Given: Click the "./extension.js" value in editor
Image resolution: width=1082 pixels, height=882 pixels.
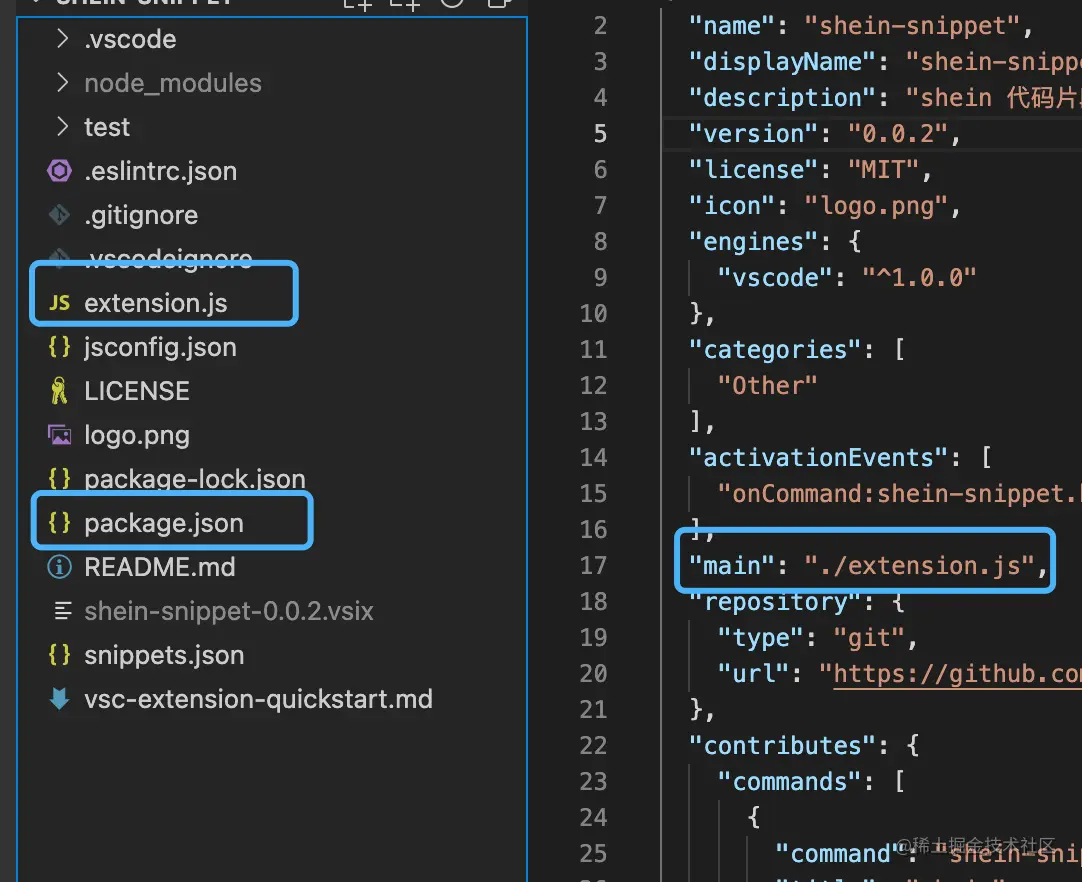Looking at the screenshot, I should [919, 566].
